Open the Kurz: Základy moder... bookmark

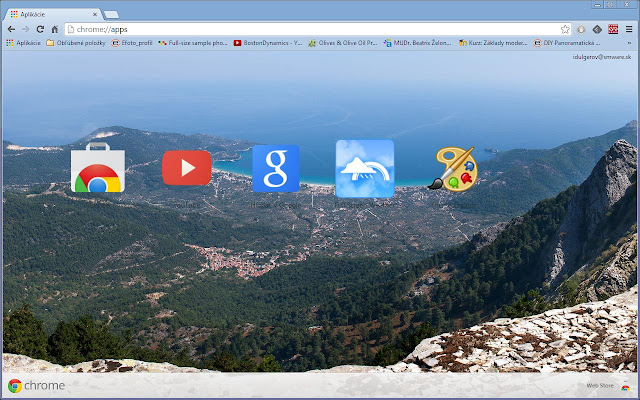[x=493, y=43]
